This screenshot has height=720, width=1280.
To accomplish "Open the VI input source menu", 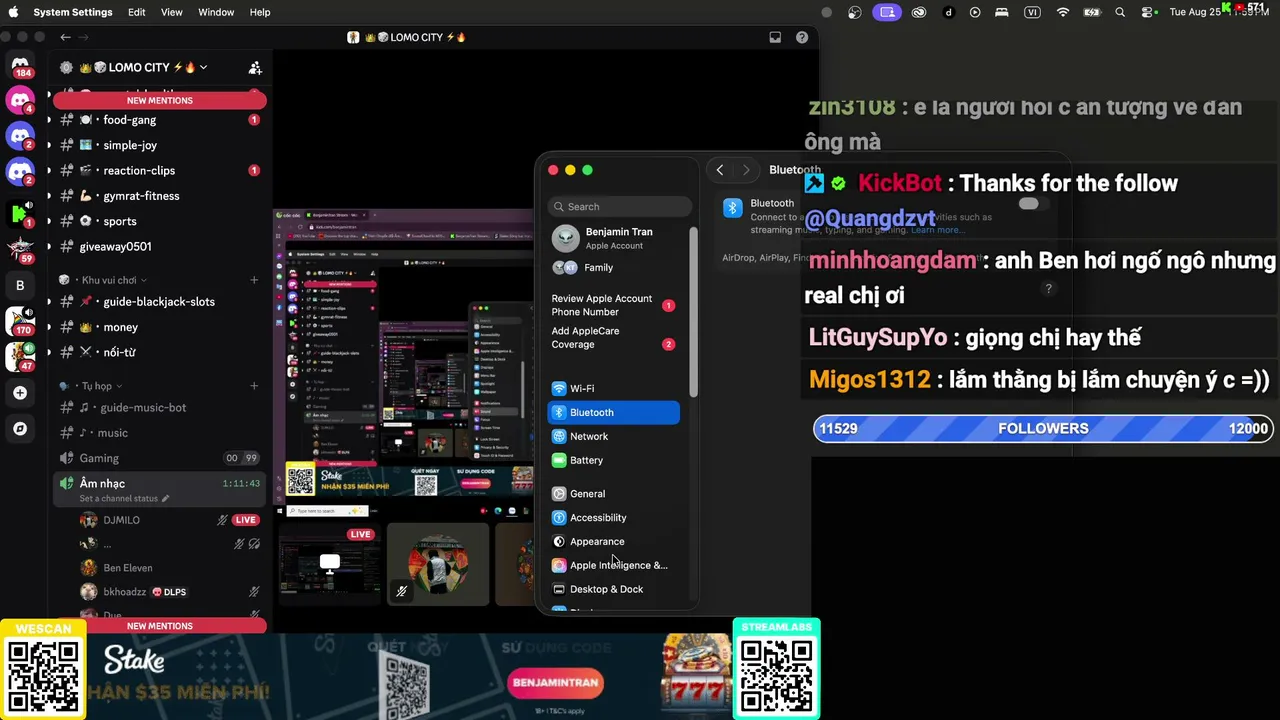I will (1032, 12).
